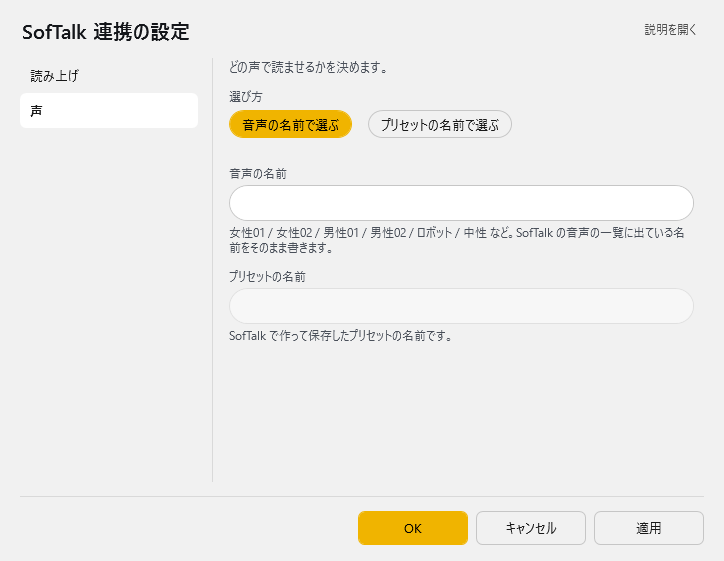Cancel with the キャンセル button

[x=531, y=528]
